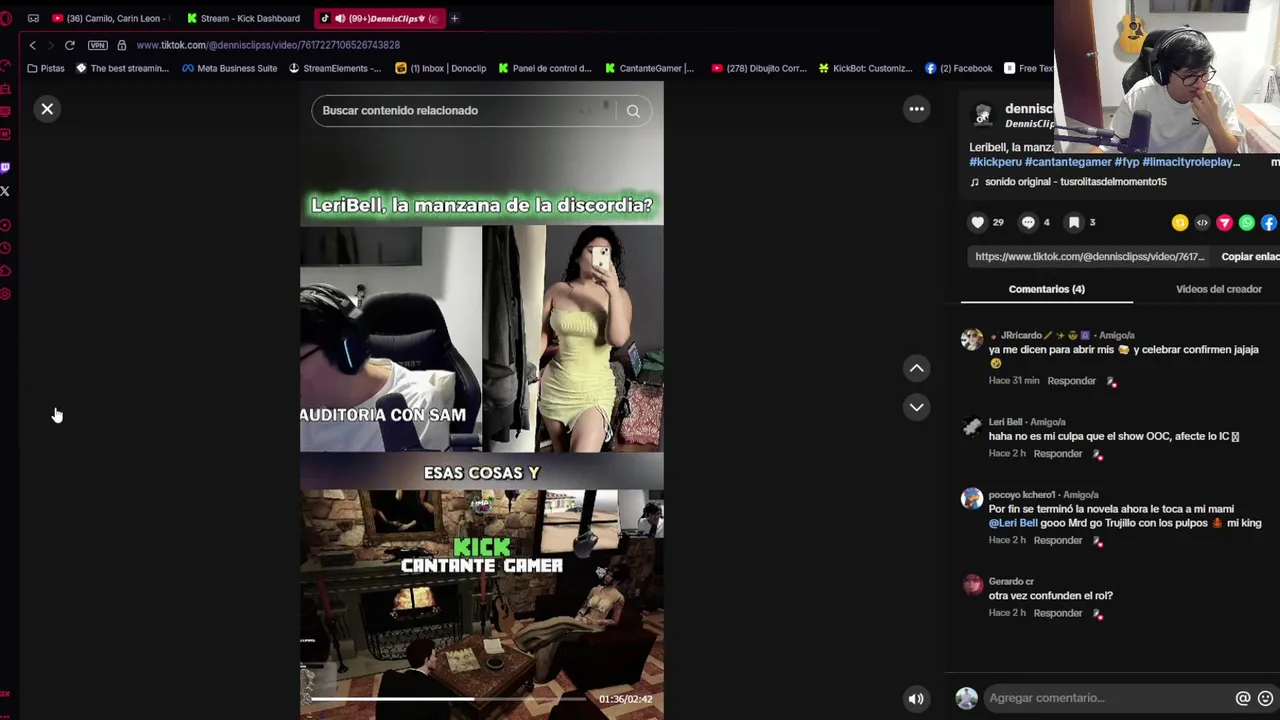Seek on the video progress bar
This screenshot has height=720, width=1280.
coord(450,699)
